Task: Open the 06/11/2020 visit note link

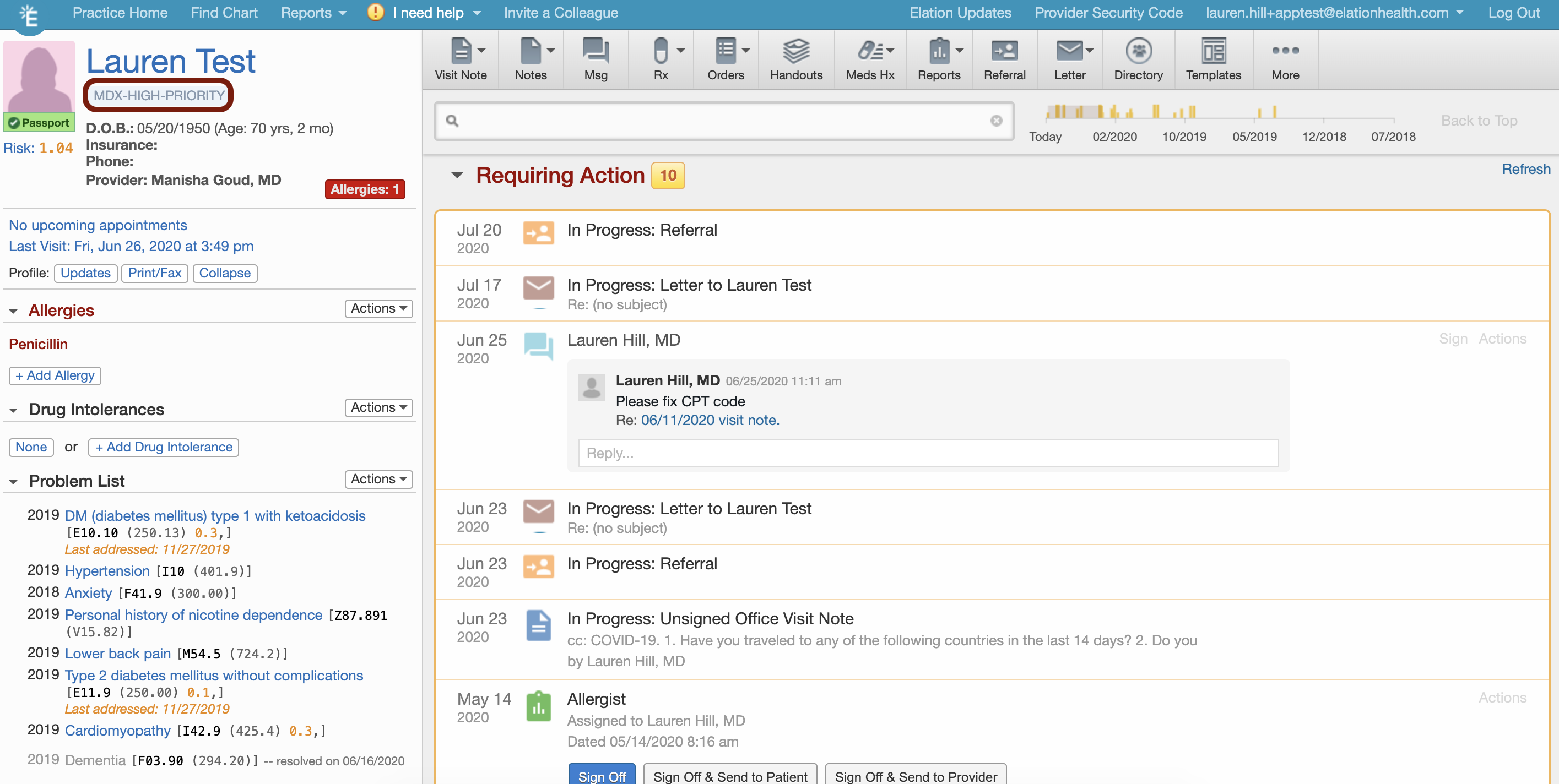Action: [710, 420]
